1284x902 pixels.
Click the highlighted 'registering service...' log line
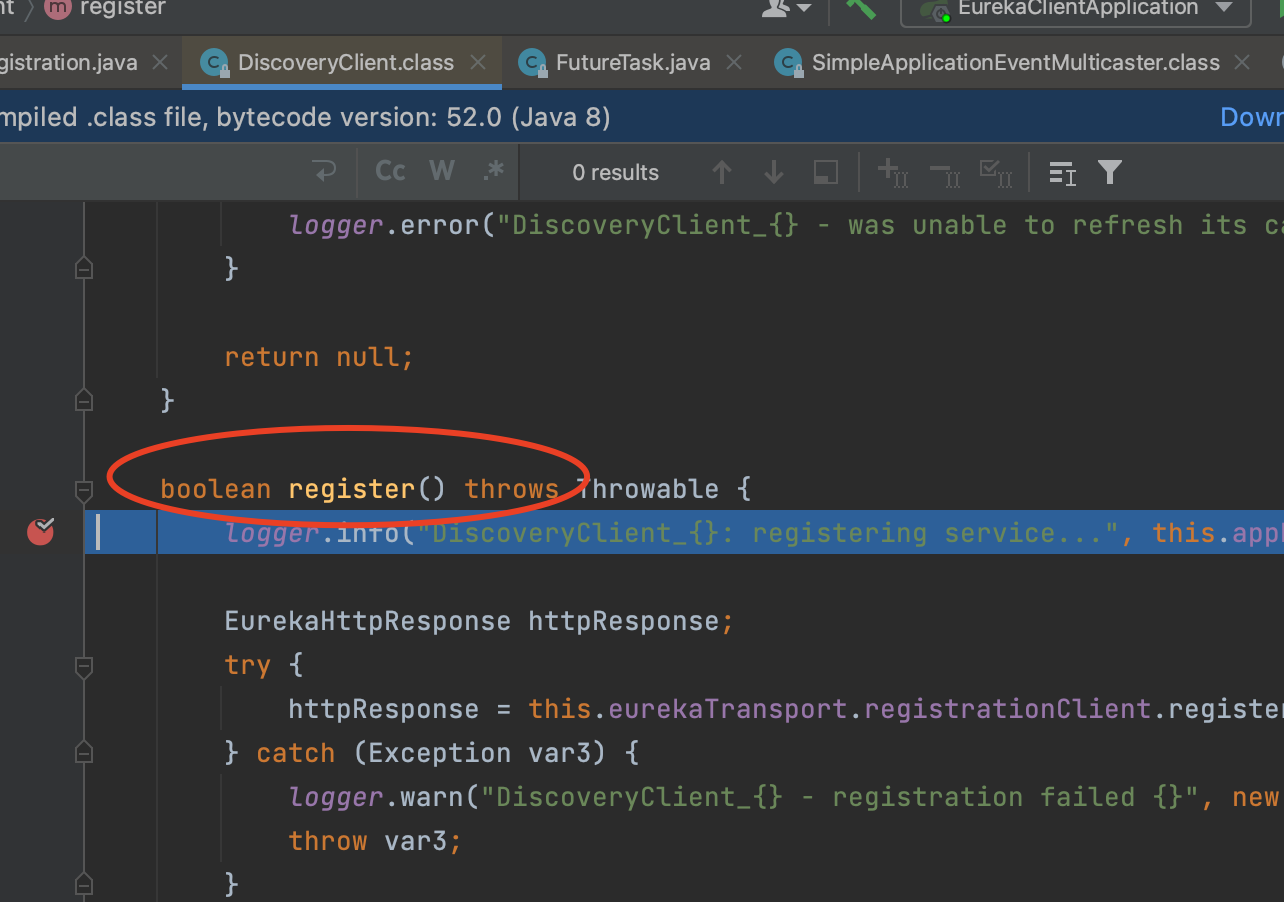pyautogui.click(x=684, y=532)
